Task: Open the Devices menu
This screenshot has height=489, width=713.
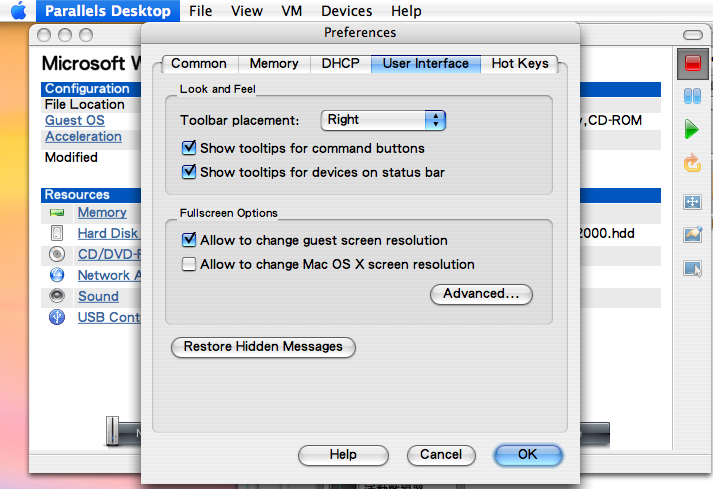Action: 346,10
